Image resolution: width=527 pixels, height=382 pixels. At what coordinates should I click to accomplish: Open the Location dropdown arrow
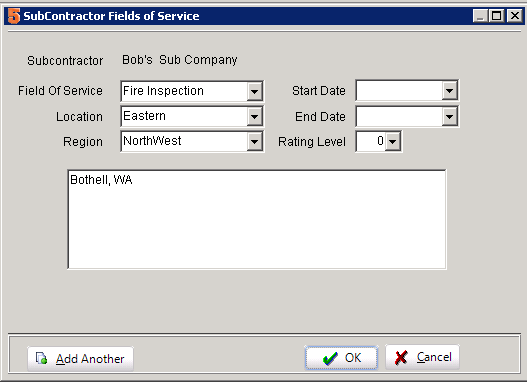254,117
